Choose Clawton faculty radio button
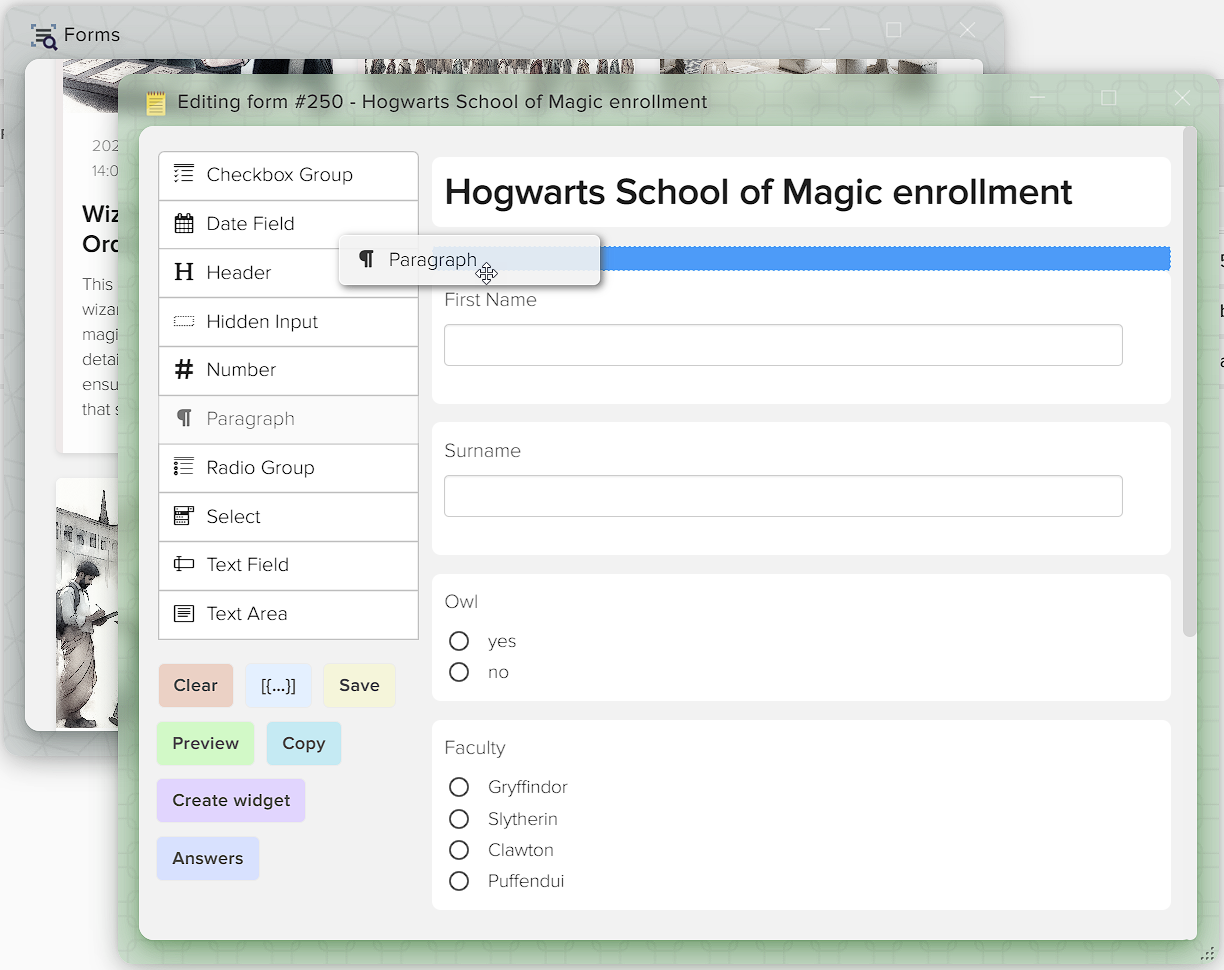 459,850
